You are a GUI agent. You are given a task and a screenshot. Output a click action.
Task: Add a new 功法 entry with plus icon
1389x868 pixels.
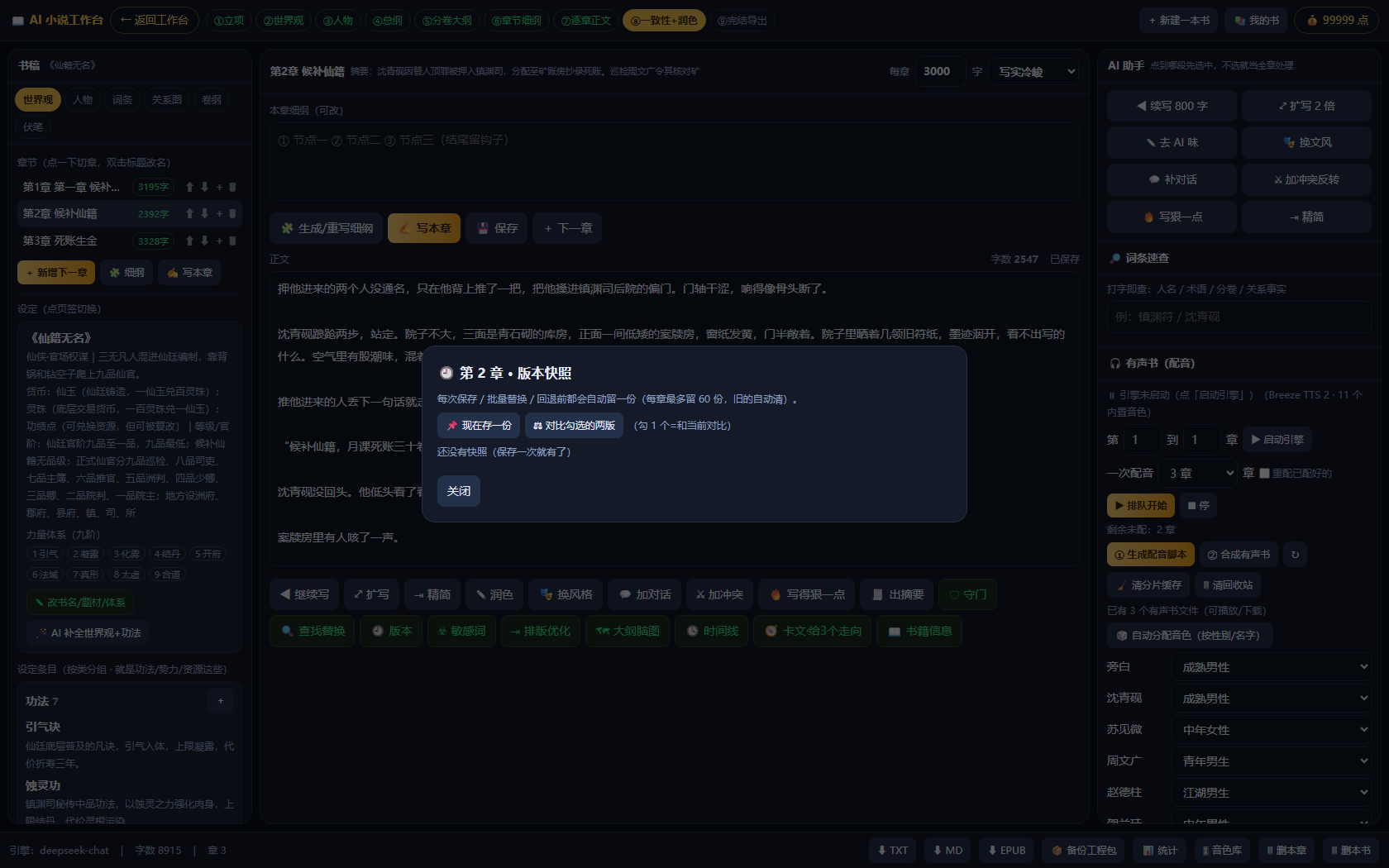click(221, 701)
